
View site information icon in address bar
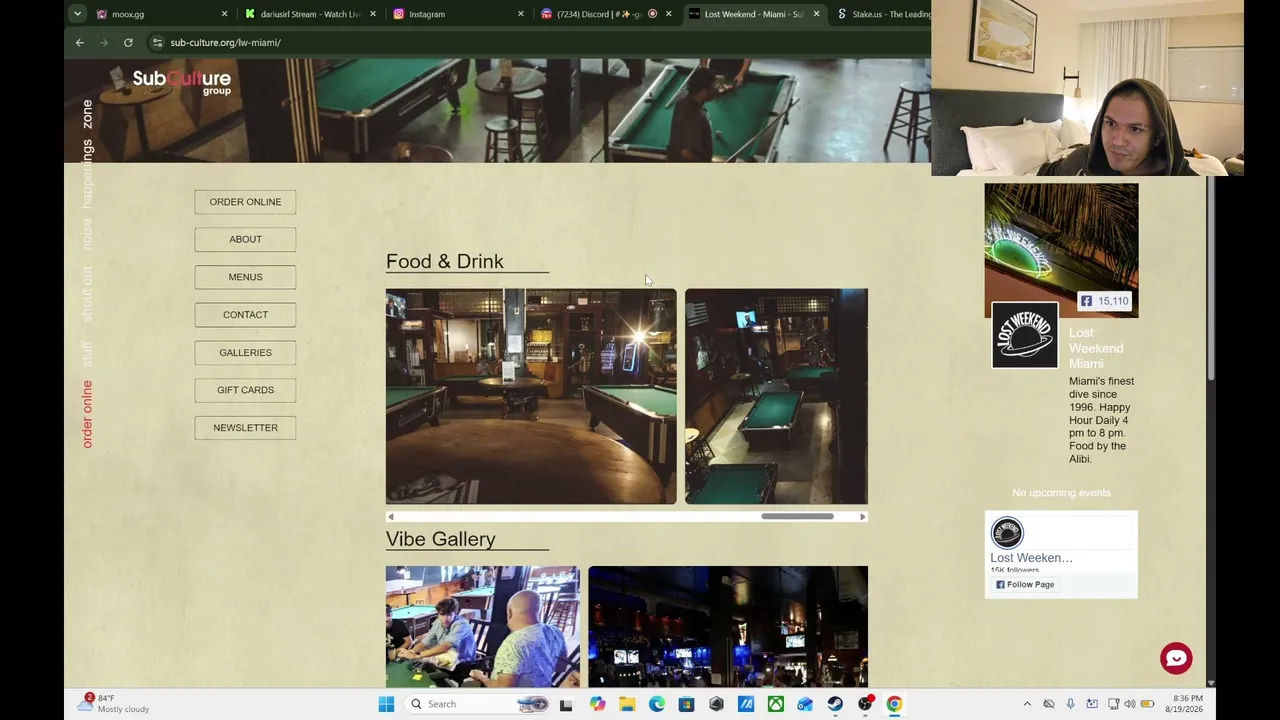pyautogui.click(x=157, y=42)
